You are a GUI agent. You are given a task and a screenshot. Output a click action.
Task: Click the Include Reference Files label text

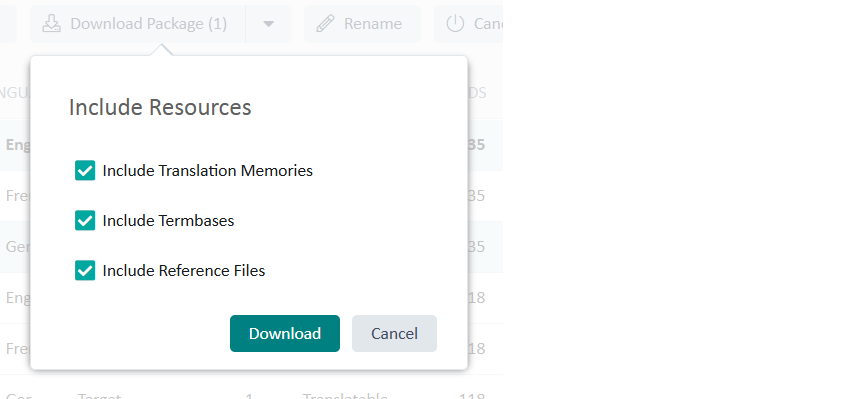(184, 270)
